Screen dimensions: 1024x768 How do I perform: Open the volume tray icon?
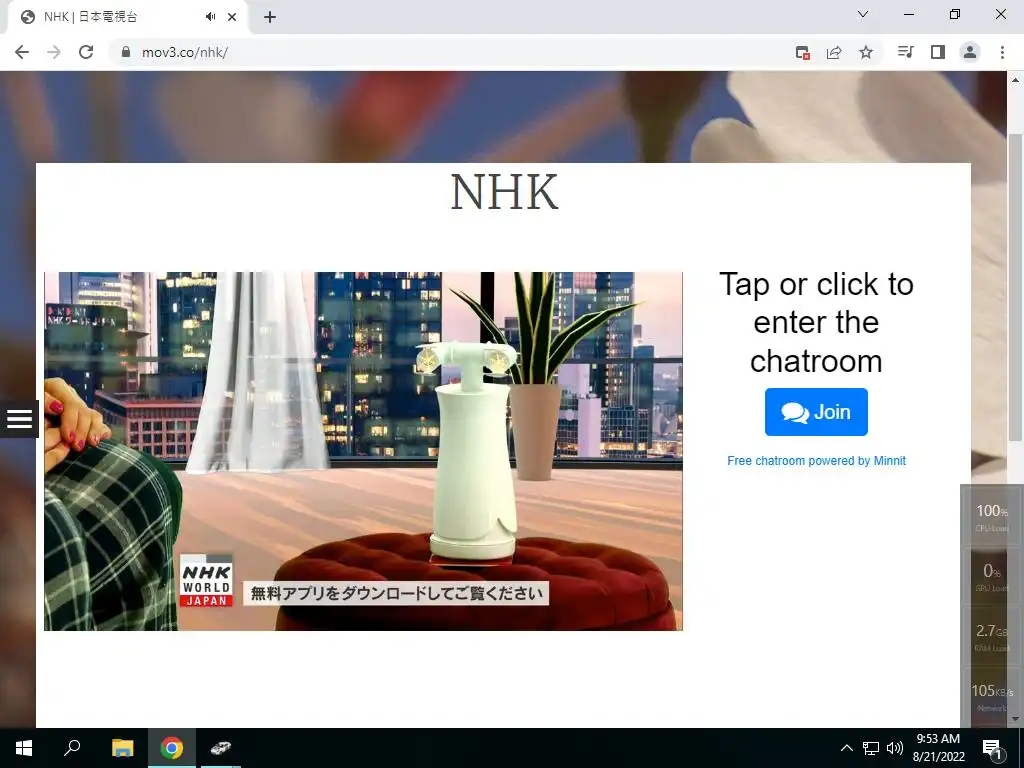click(x=895, y=748)
